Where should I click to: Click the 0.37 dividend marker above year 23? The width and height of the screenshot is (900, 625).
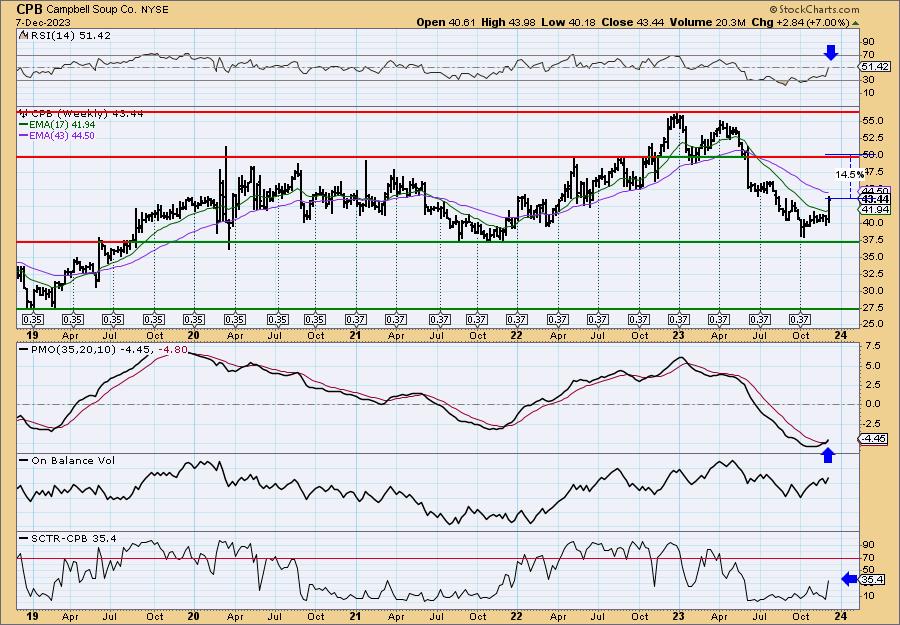pos(679,319)
